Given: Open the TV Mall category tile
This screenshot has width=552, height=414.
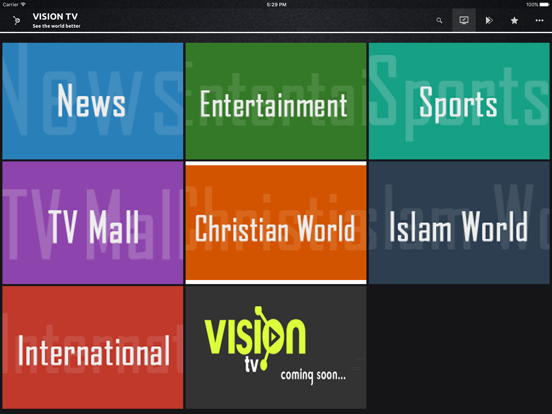Looking at the screenshot, I should pyautogui.click(x=93, y=222).
